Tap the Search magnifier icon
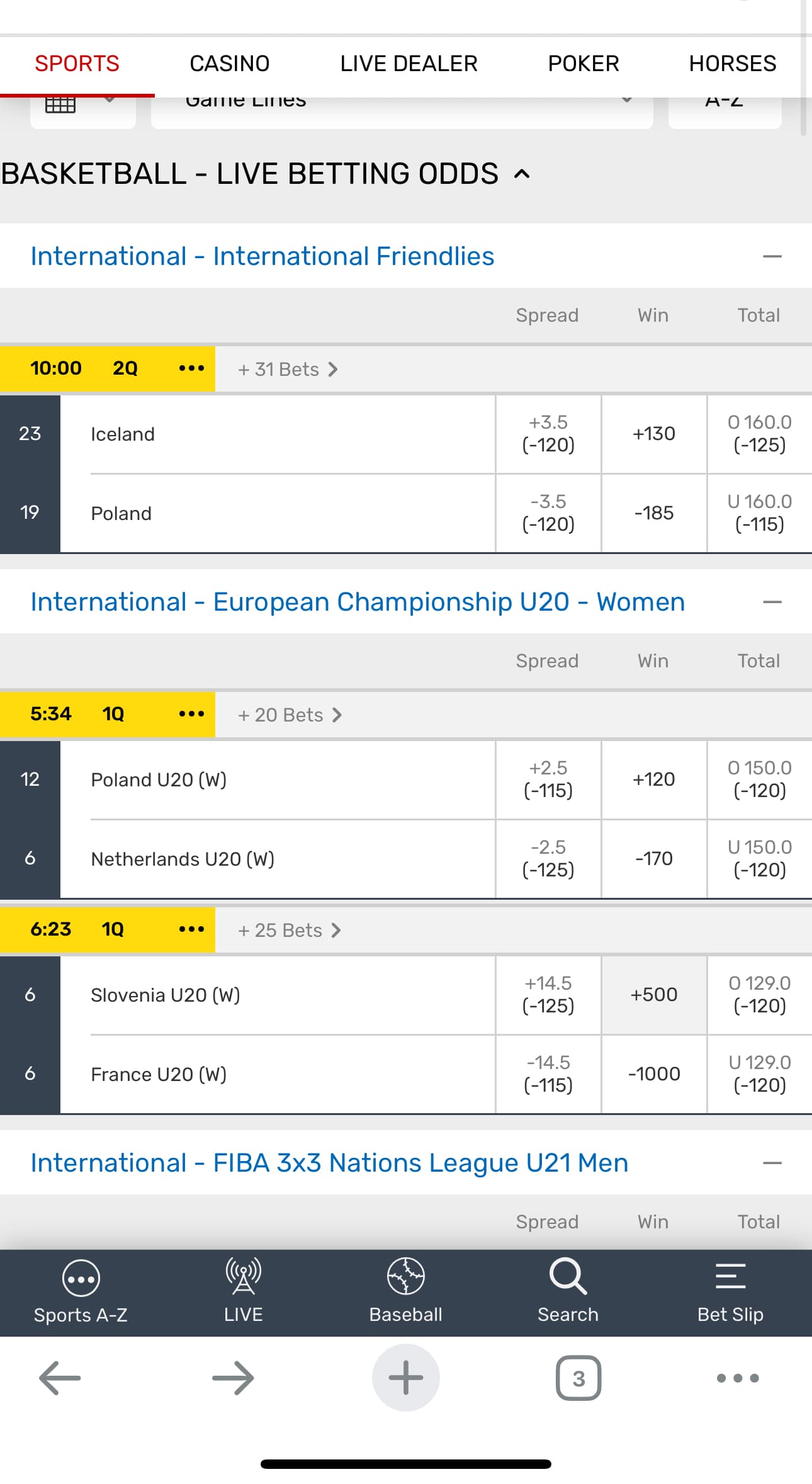The image size is (812, 1484). 568,1277
